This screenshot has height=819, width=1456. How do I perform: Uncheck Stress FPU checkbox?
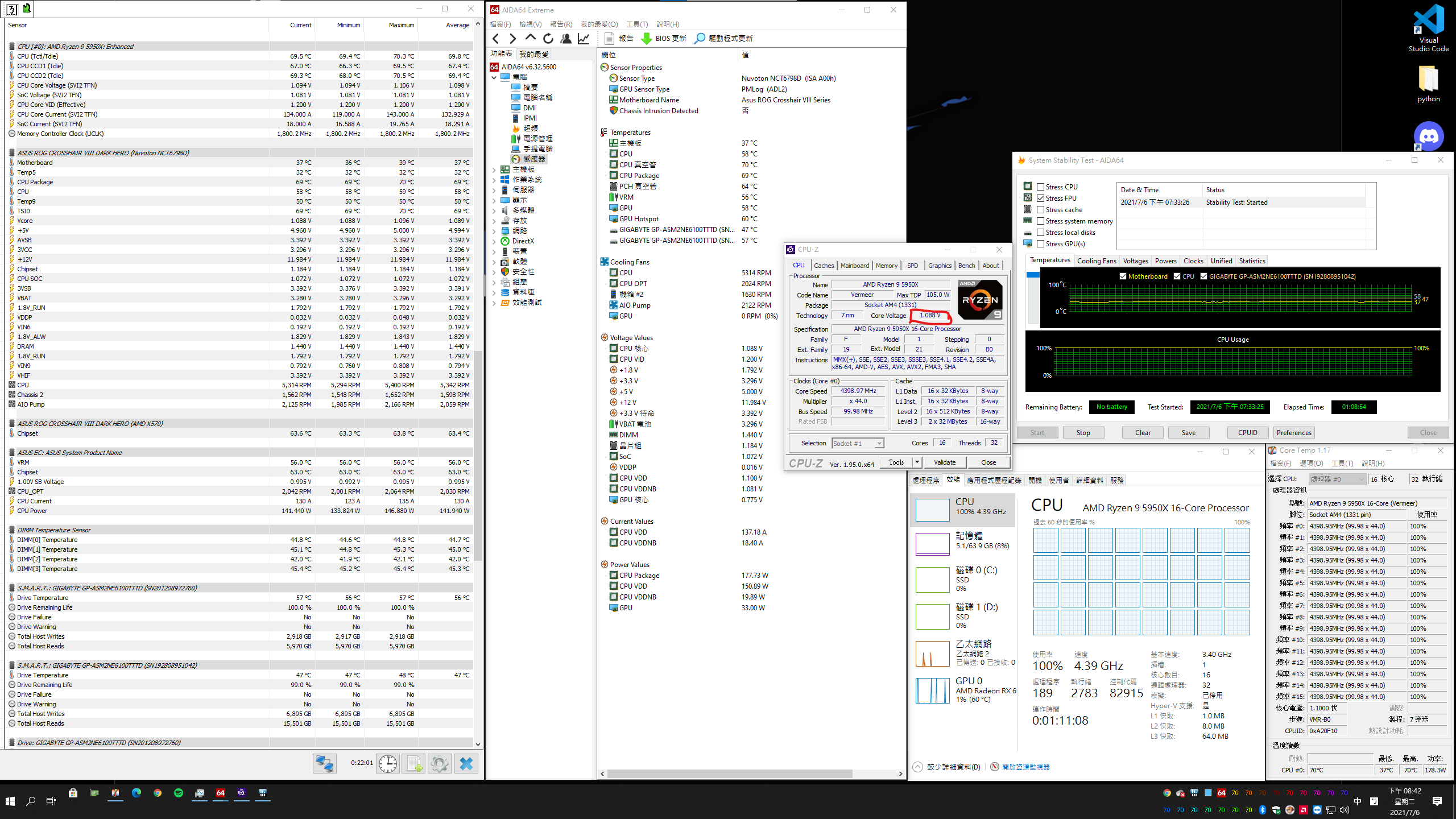(x=1040, y=198)
